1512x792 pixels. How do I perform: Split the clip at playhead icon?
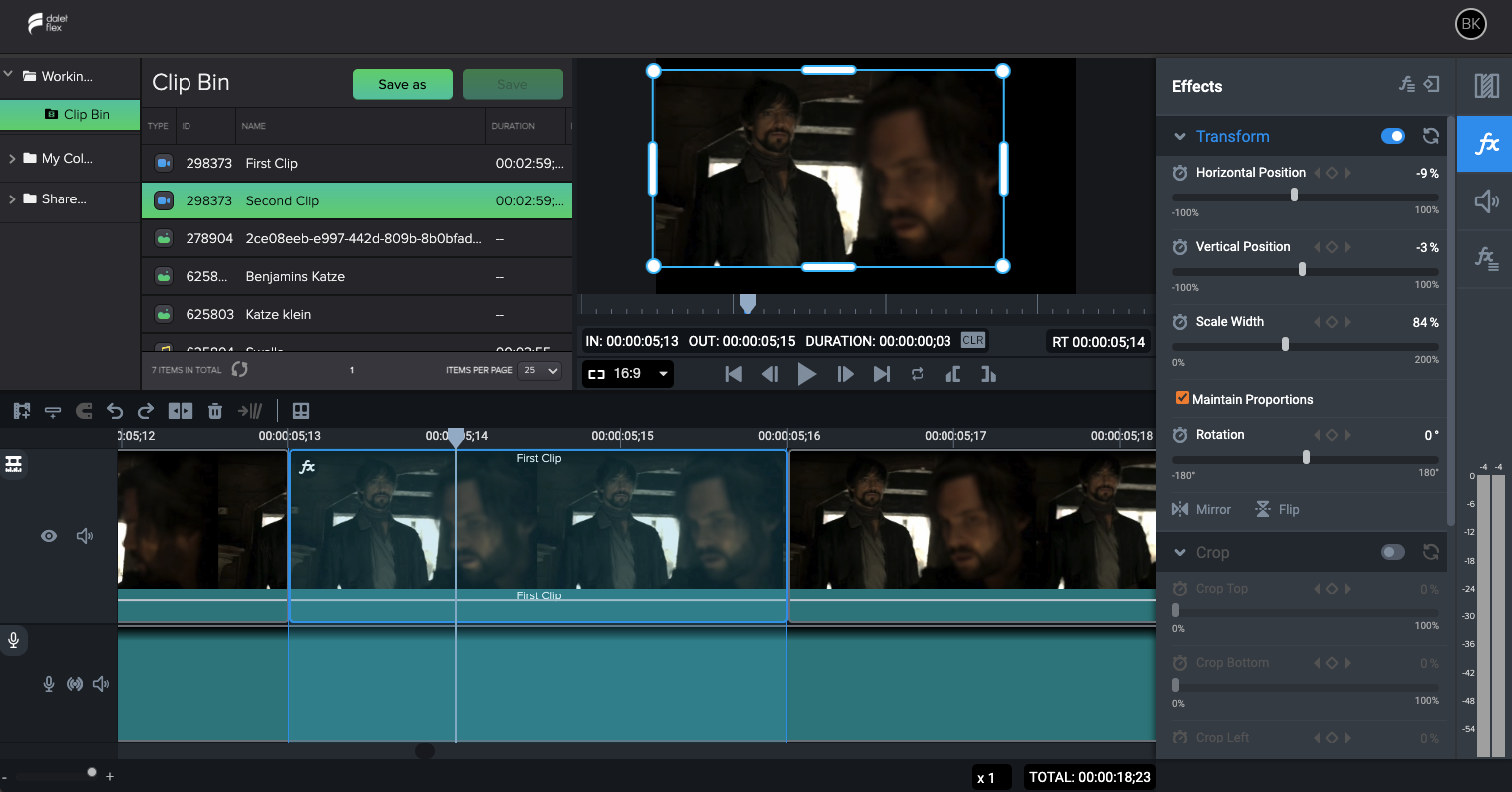tap(181, 410)
